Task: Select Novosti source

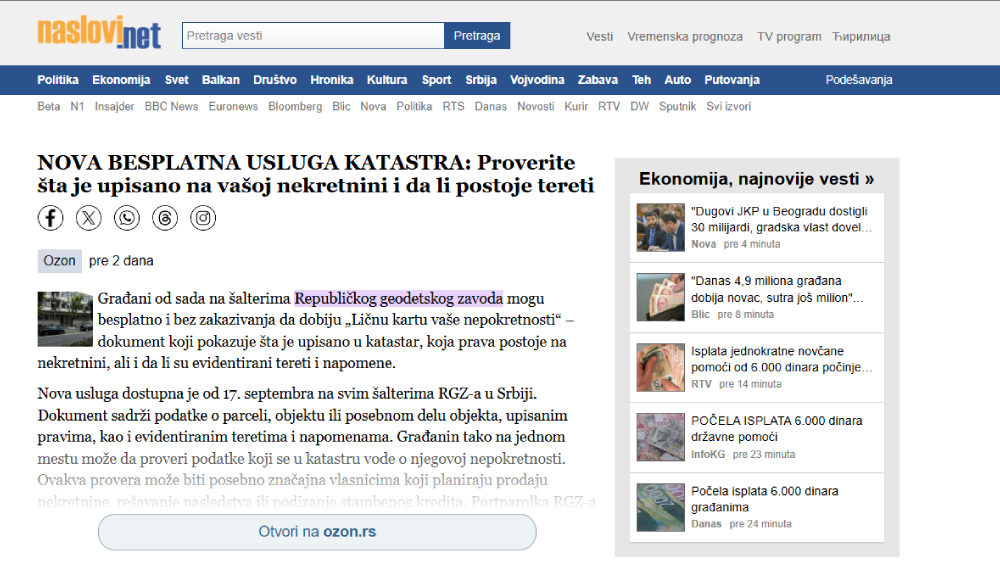Action: [x=536, y=106]
